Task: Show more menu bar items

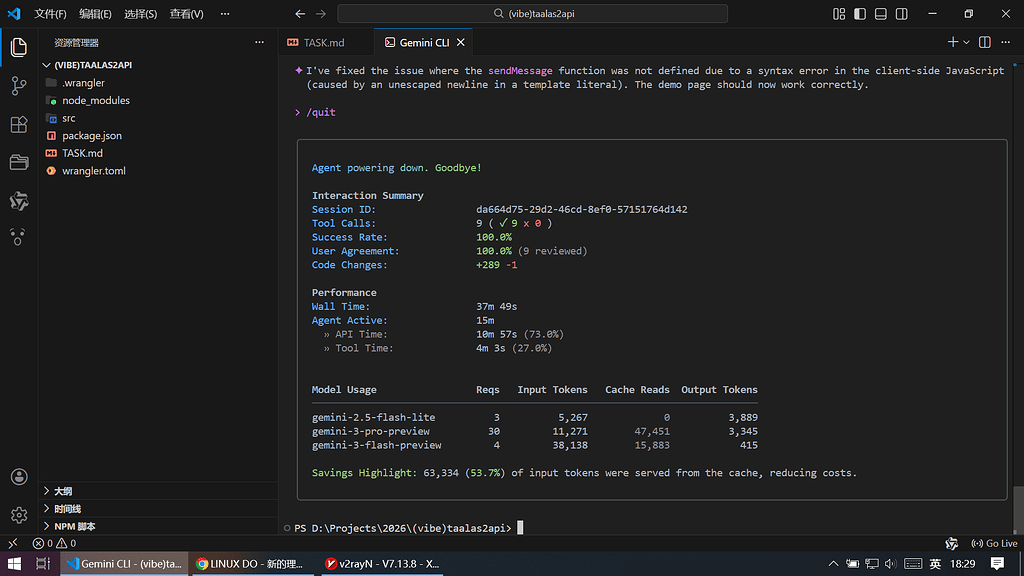Action: [x=225, y=14]
